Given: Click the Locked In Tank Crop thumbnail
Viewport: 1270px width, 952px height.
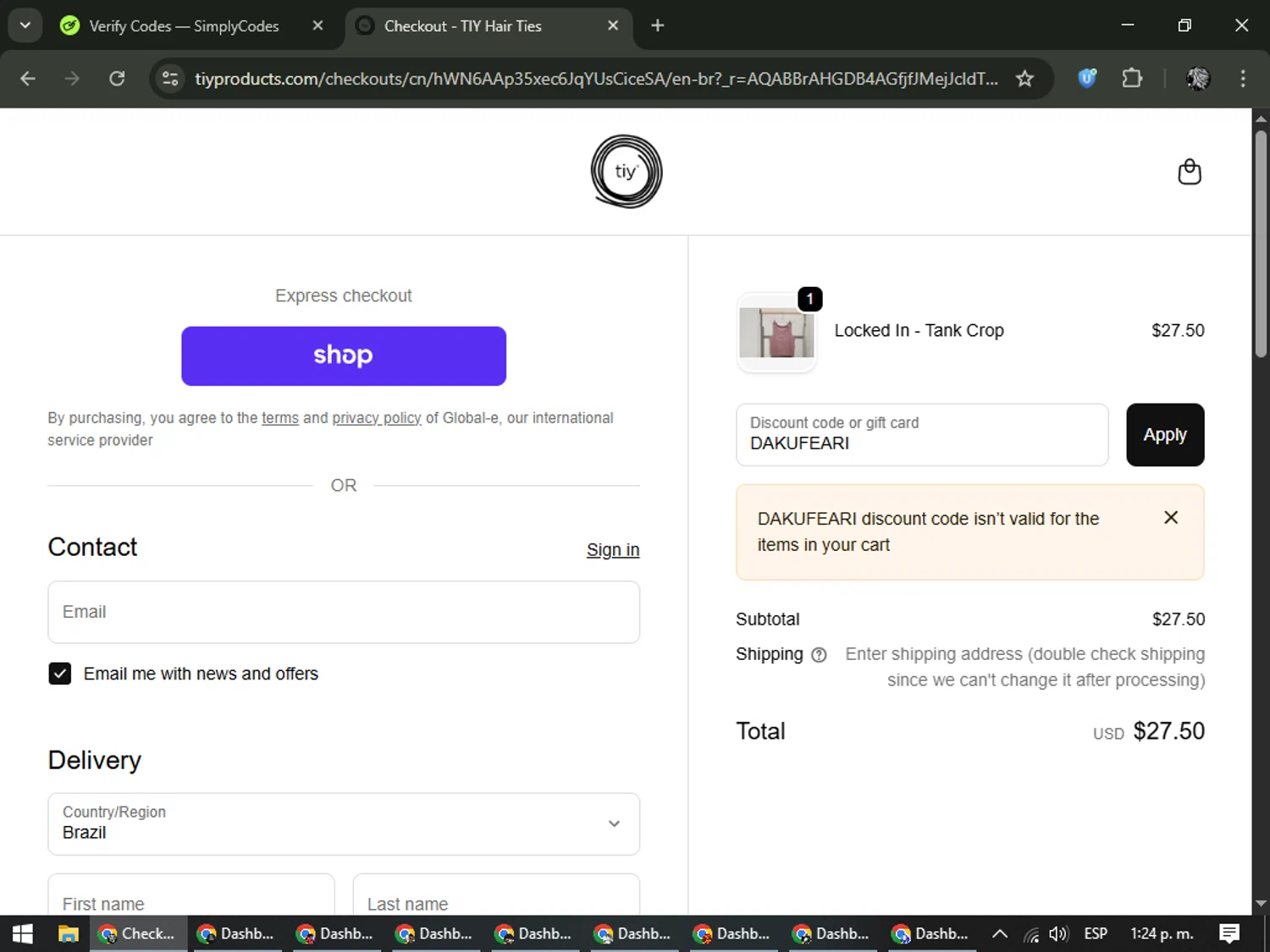Looking at the screenshot, I should coord(776,333).
